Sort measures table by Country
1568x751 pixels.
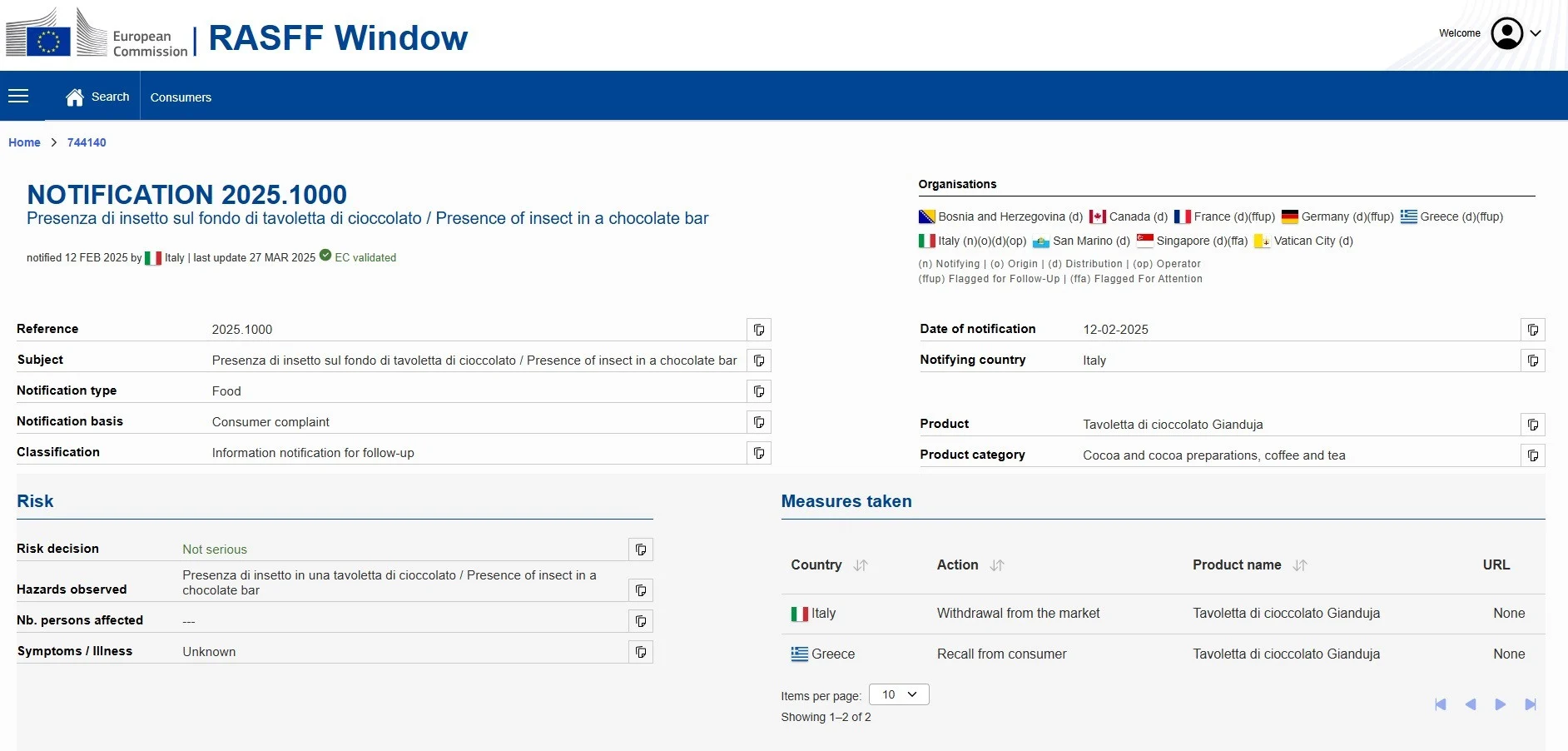[x=861, y=565]
